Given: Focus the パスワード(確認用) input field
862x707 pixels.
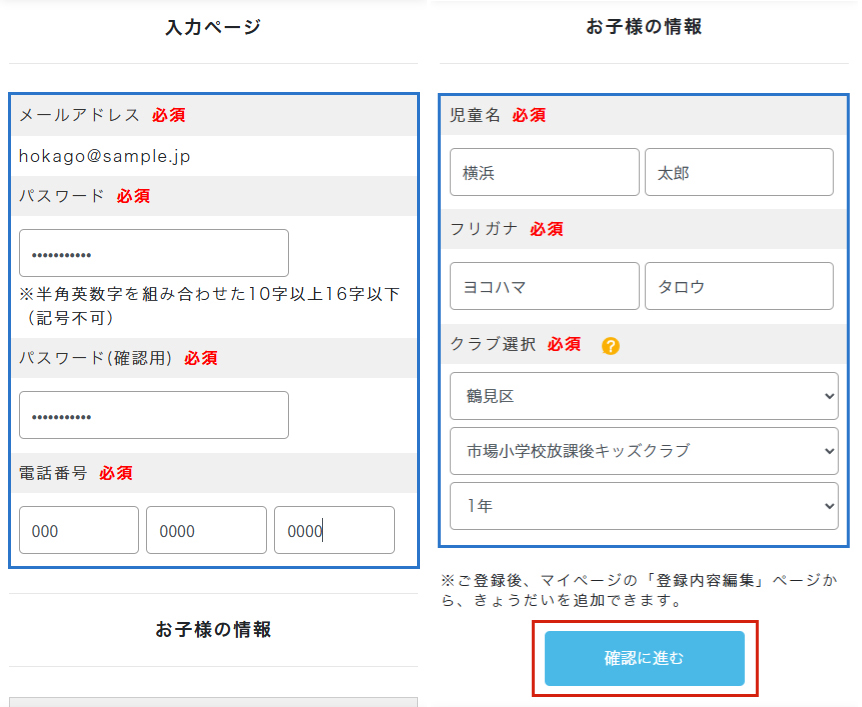Looking at the screenshot, I should click(x=154, y=415).
